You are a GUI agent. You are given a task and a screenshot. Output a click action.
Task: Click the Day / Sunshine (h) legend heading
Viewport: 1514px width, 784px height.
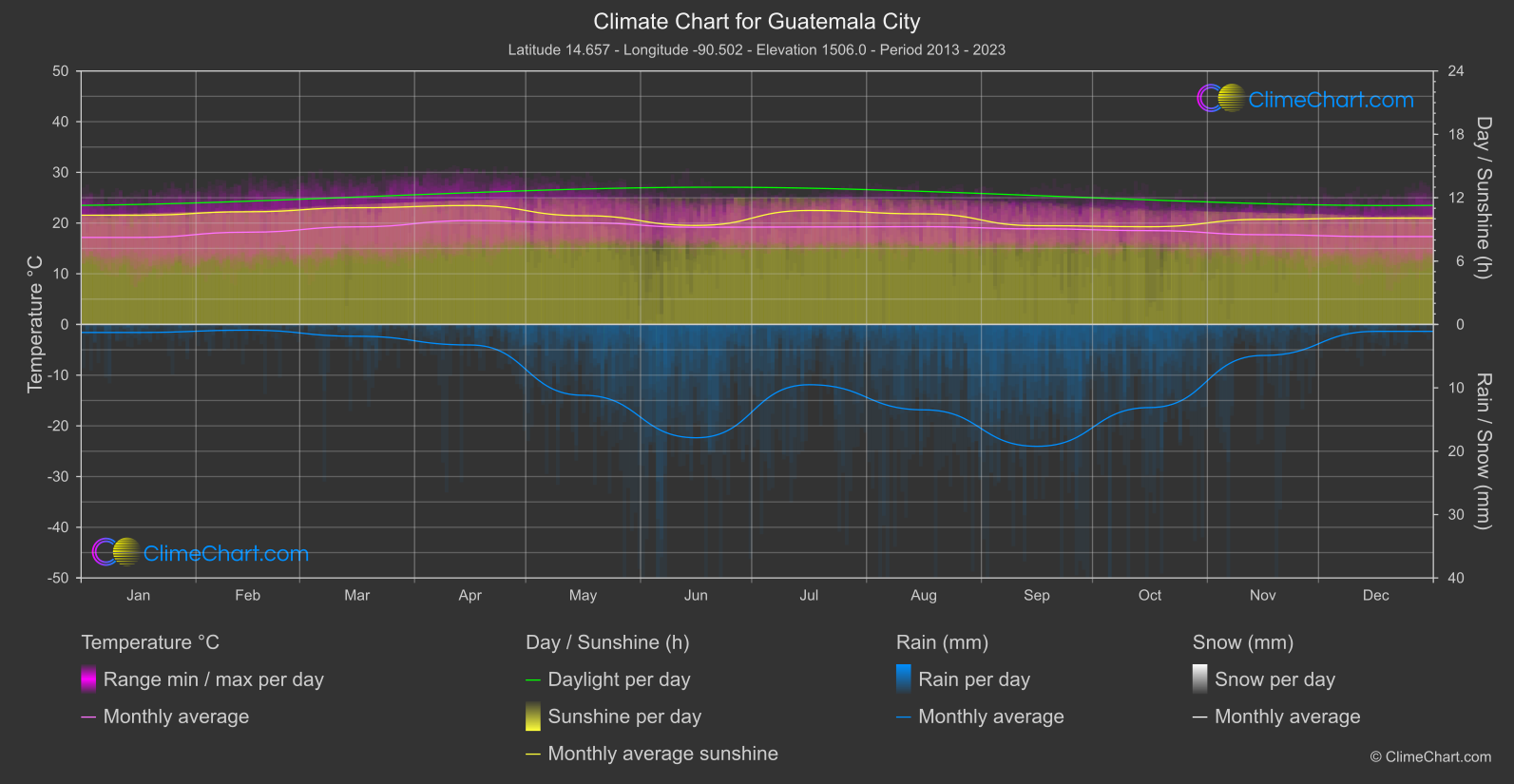607,642
